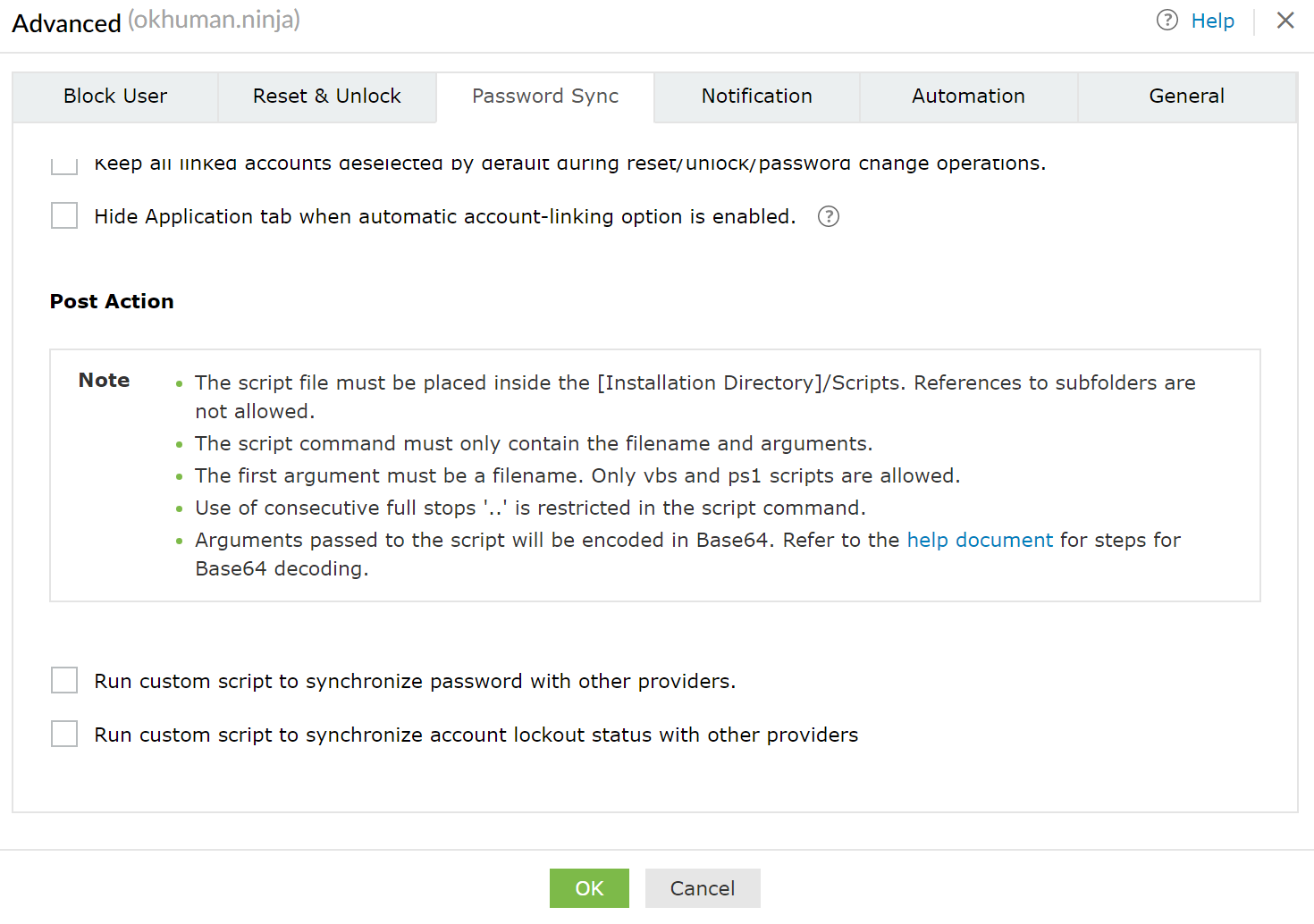
Task: Click the Cancel button
Action: 703,888
